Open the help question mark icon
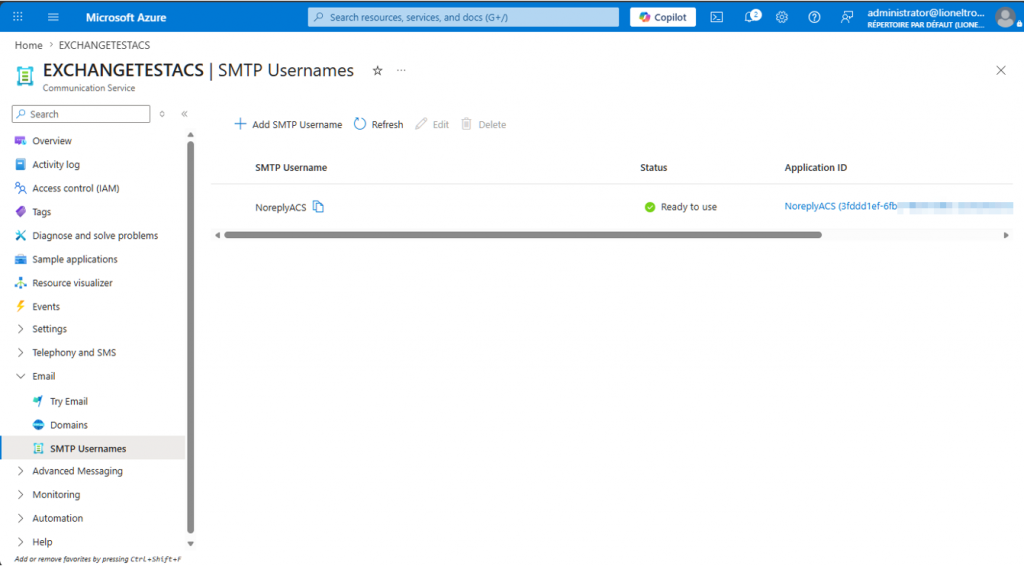 tap(814, 17)
